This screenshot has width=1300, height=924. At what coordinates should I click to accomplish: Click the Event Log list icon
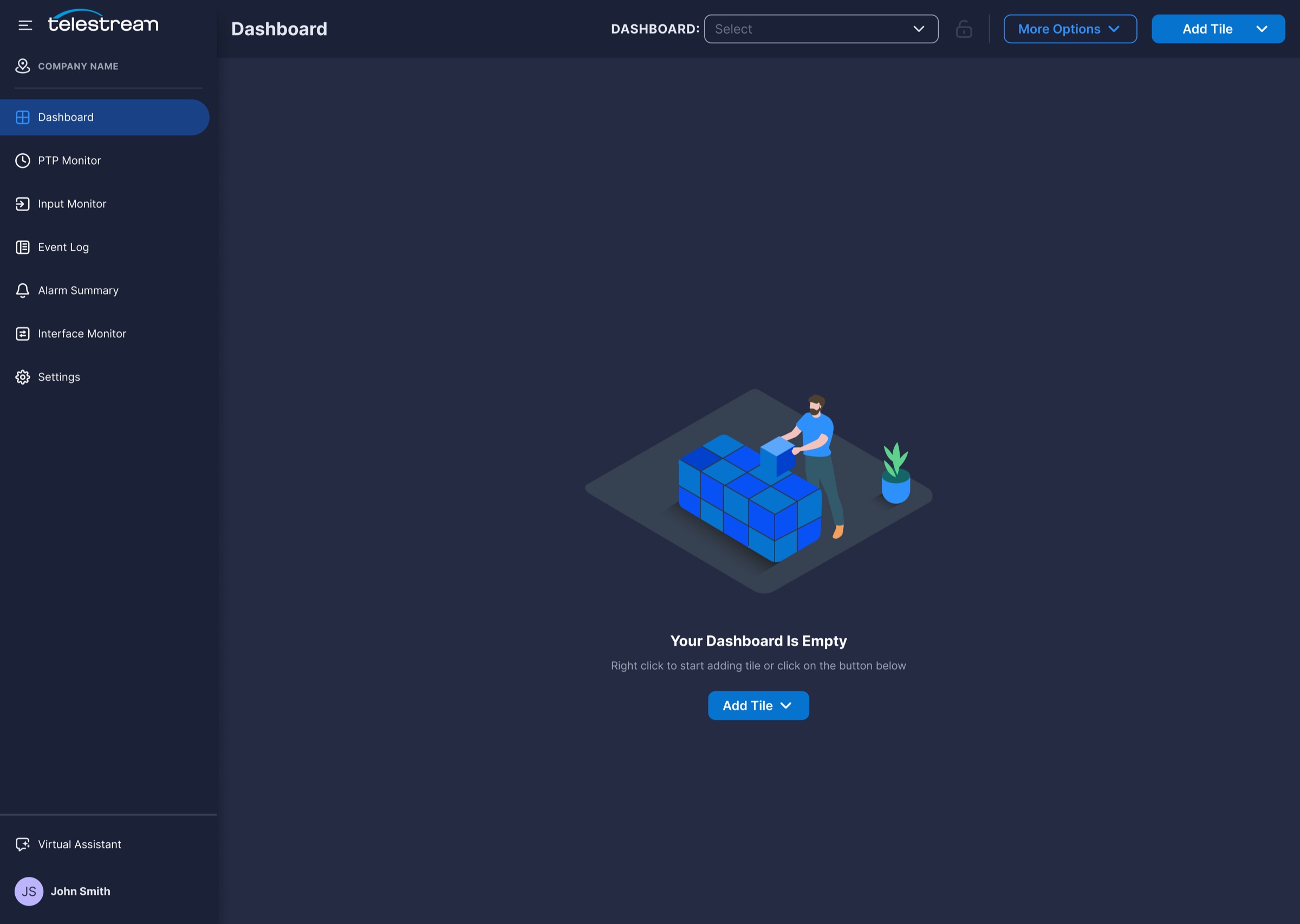[23, 247]
